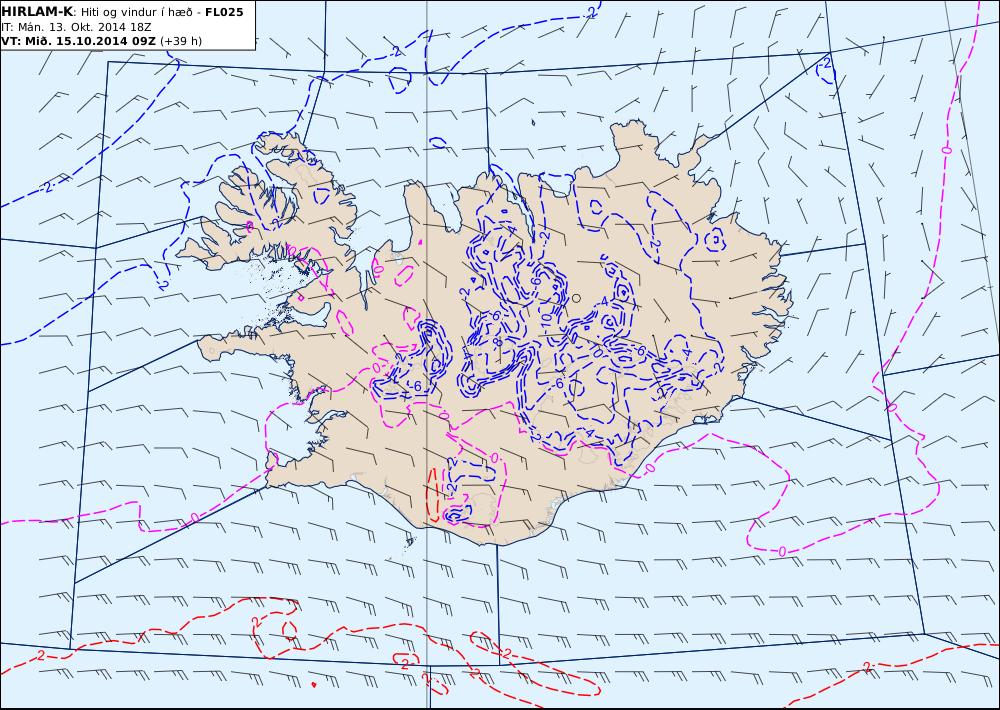Screen dimensions: 1000x710
Task: Click the FL025 flight level label
Action: [x=224, y=12]
